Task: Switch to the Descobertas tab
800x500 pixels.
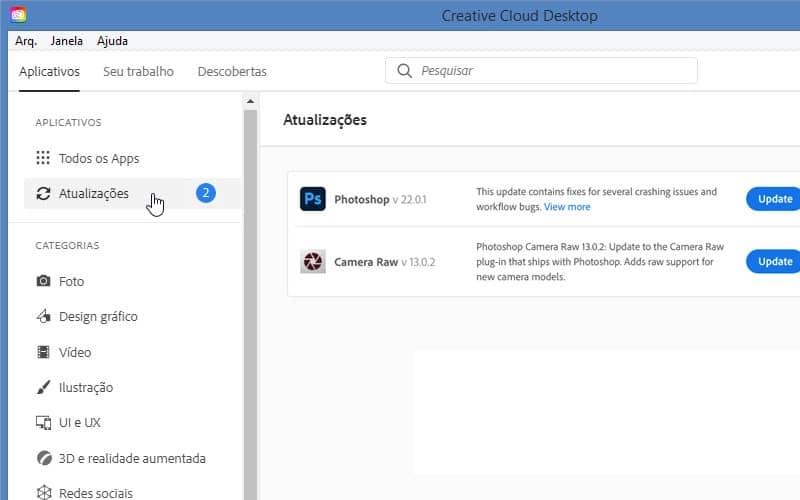Action: [x=232, y=71]
